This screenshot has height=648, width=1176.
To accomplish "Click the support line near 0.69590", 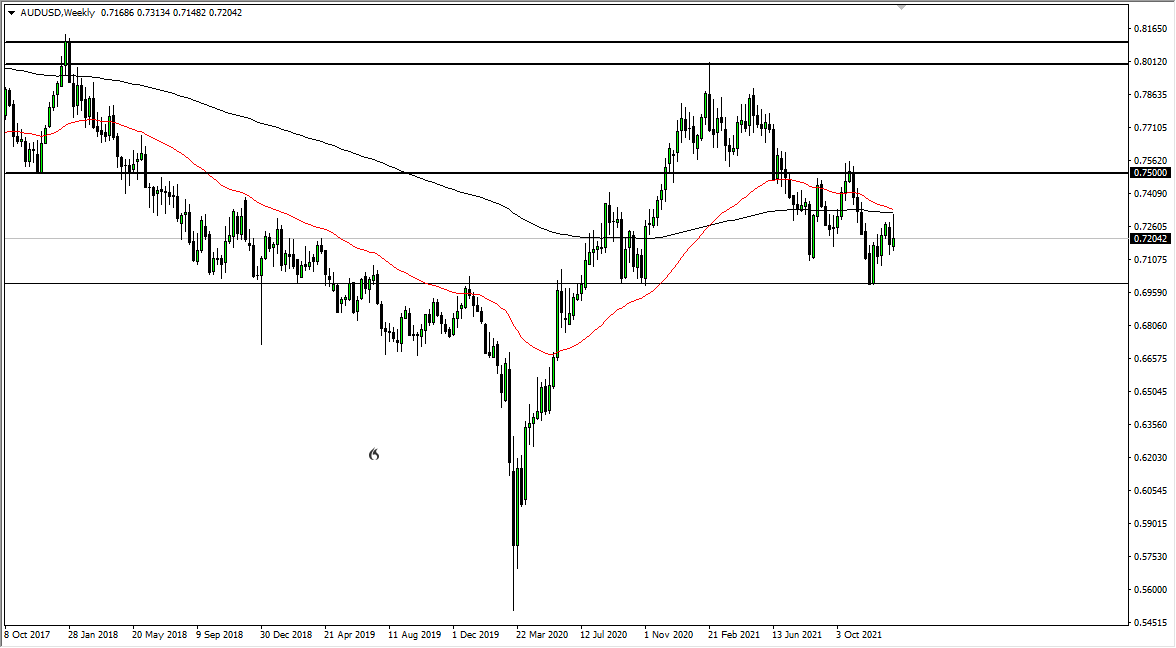I will pos(400,284).
